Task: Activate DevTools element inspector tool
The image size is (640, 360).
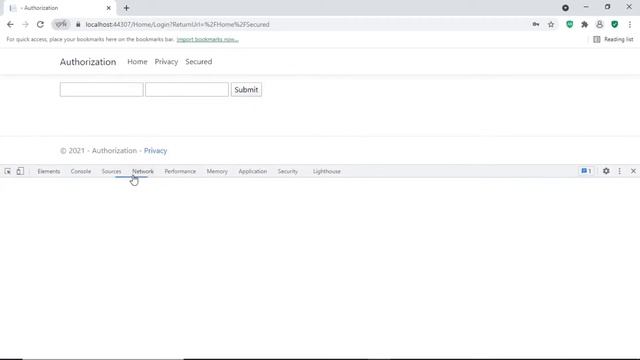Action: point(8,171)
